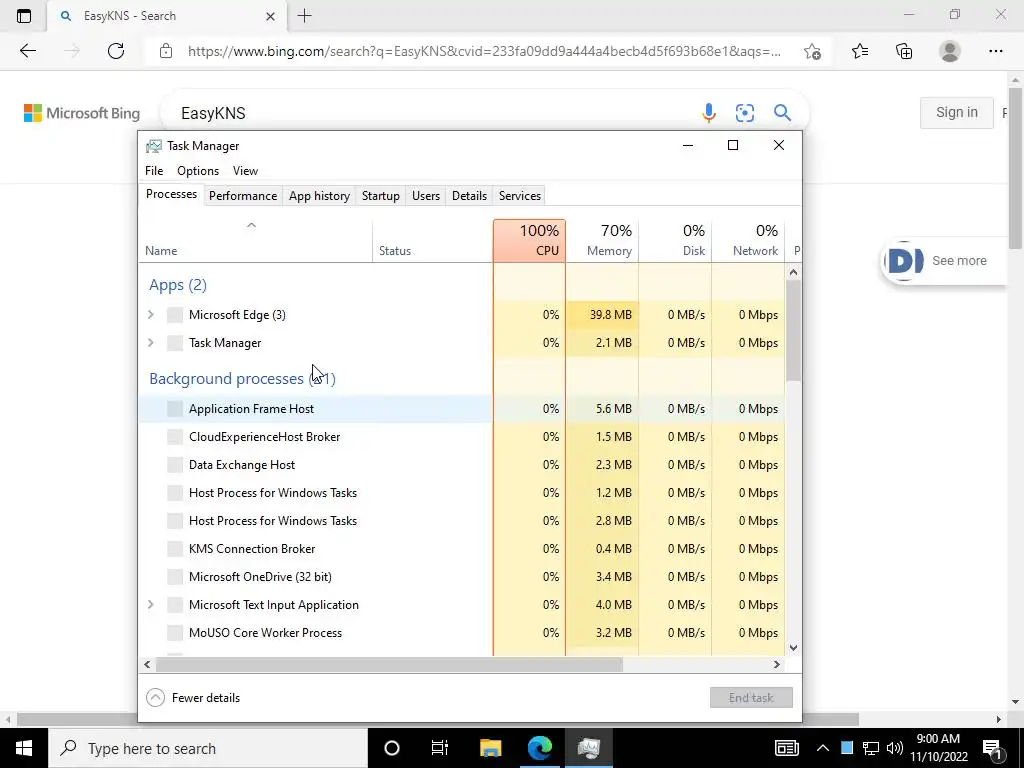The width and height of the screenshot is (1024, 768).
Task: Start Bing voice search microphone
Action: pos(709,113)
